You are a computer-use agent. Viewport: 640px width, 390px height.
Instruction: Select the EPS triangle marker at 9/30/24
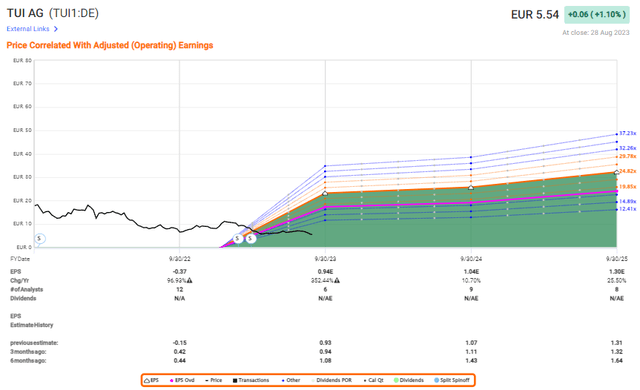click(471, 188)
